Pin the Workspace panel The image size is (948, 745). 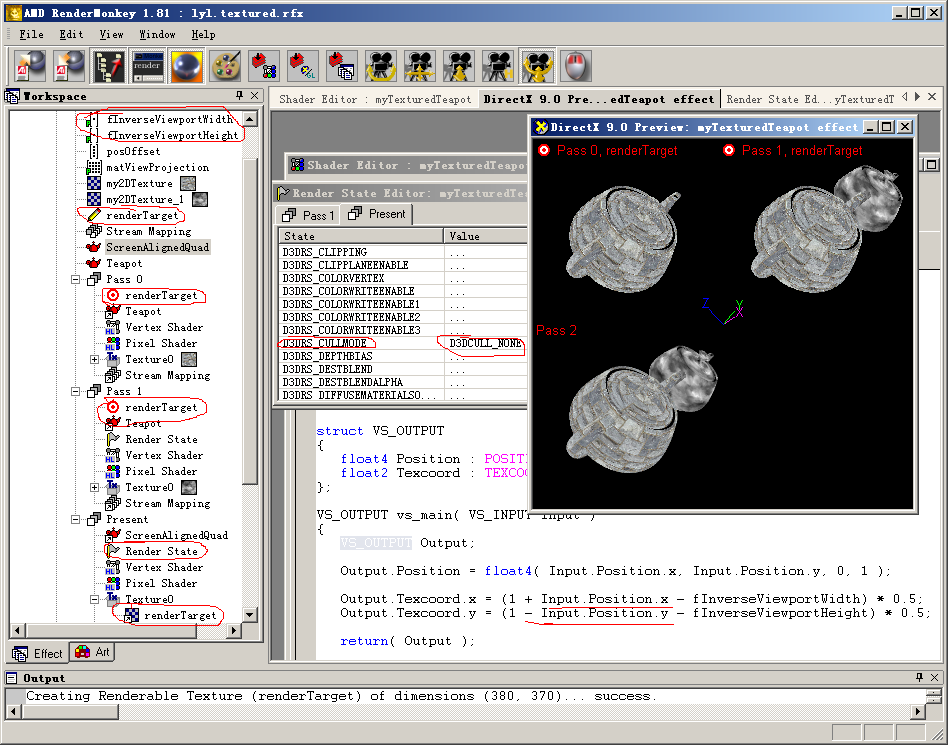pos(239,96)
